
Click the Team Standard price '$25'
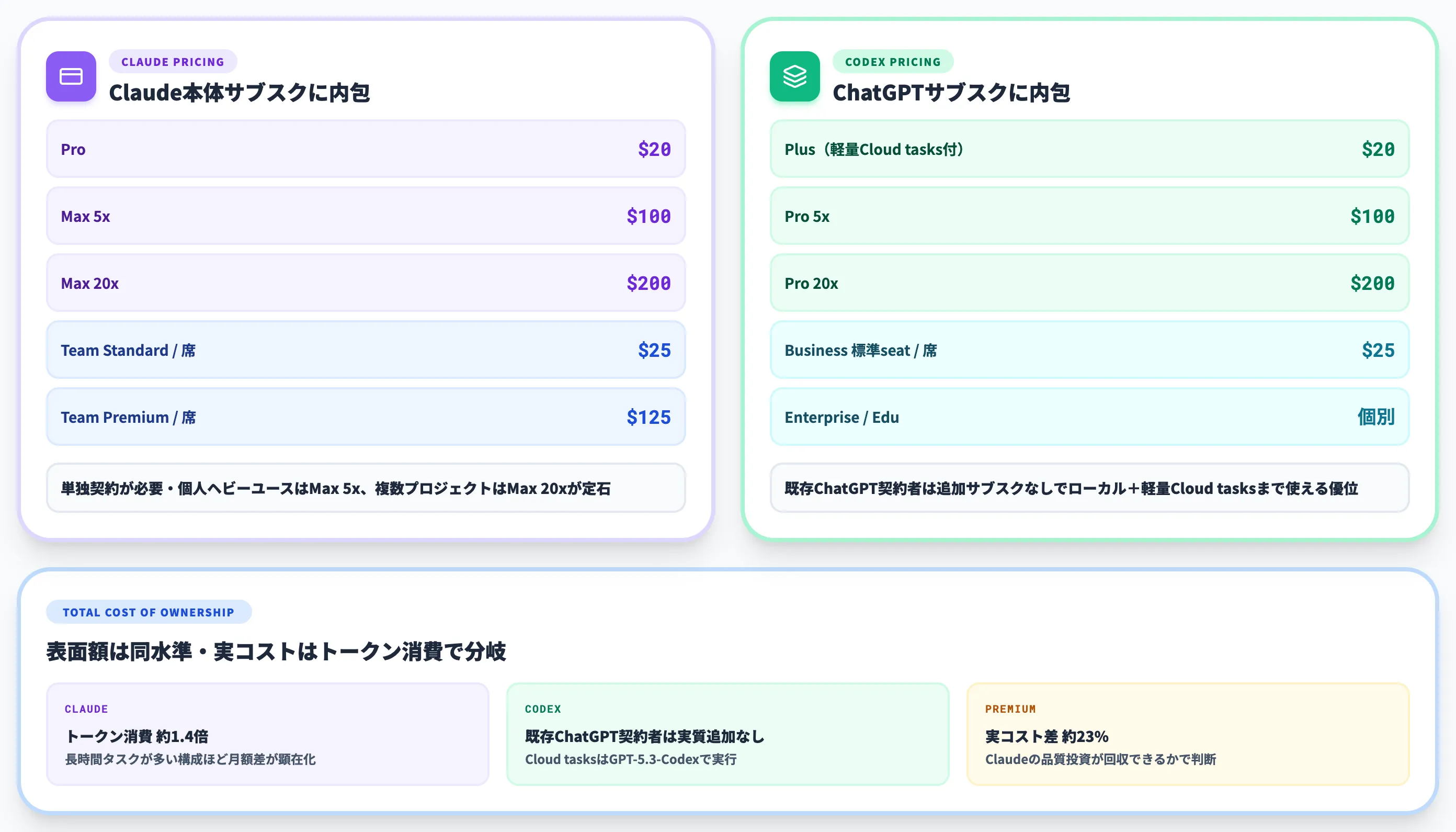(x=654, y=350)
